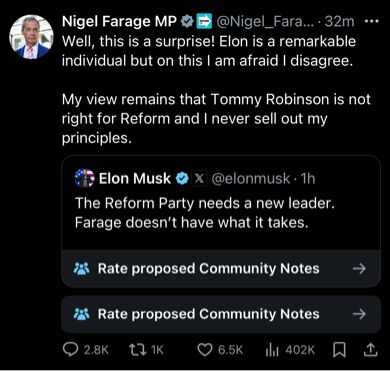Open Rate proposed Community Notes inside quoted post
The width and height of the screenshot is (390, 371).
click(221, 268)
